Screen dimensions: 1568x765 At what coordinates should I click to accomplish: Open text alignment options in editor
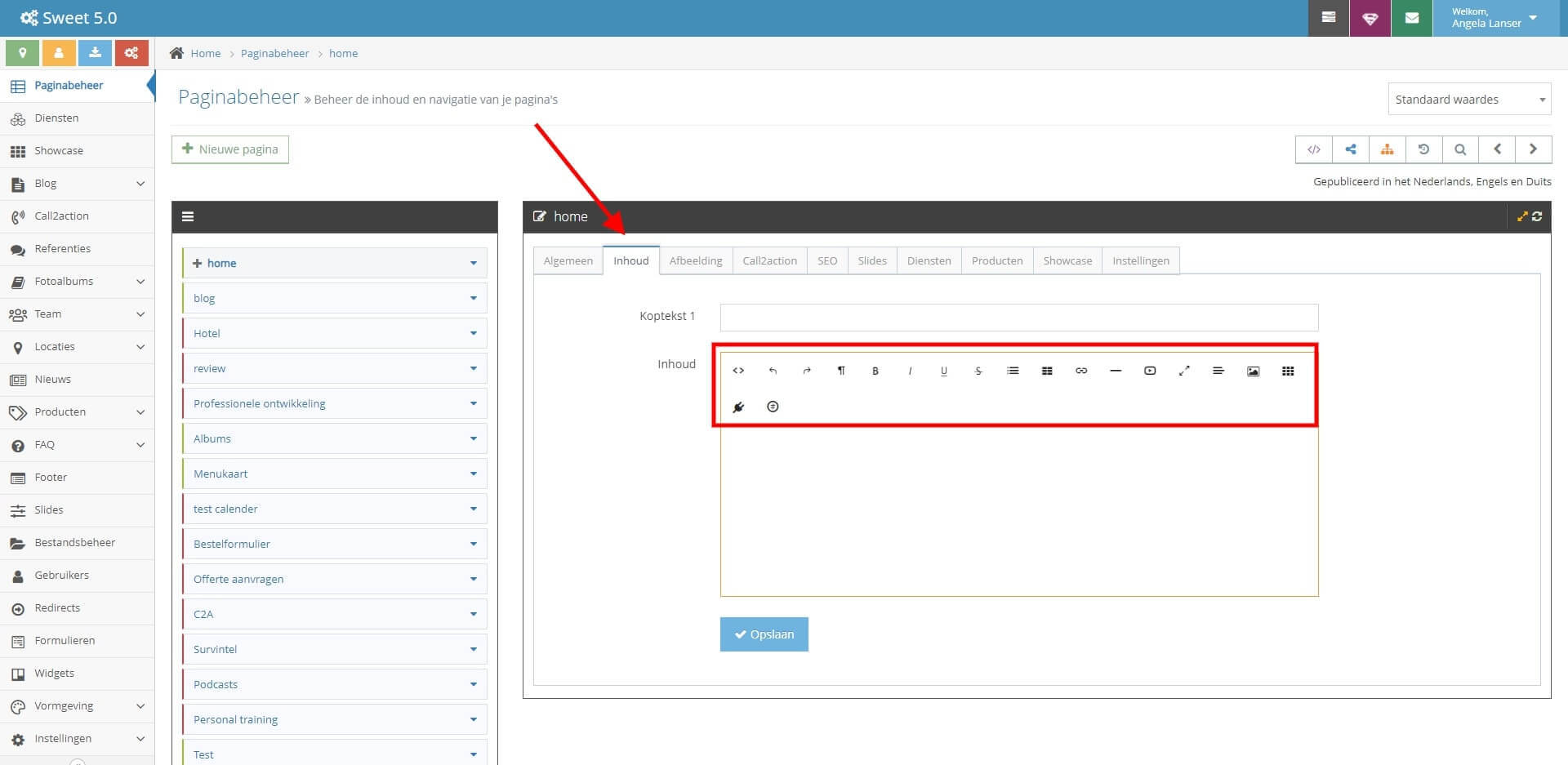point(1218,371)
